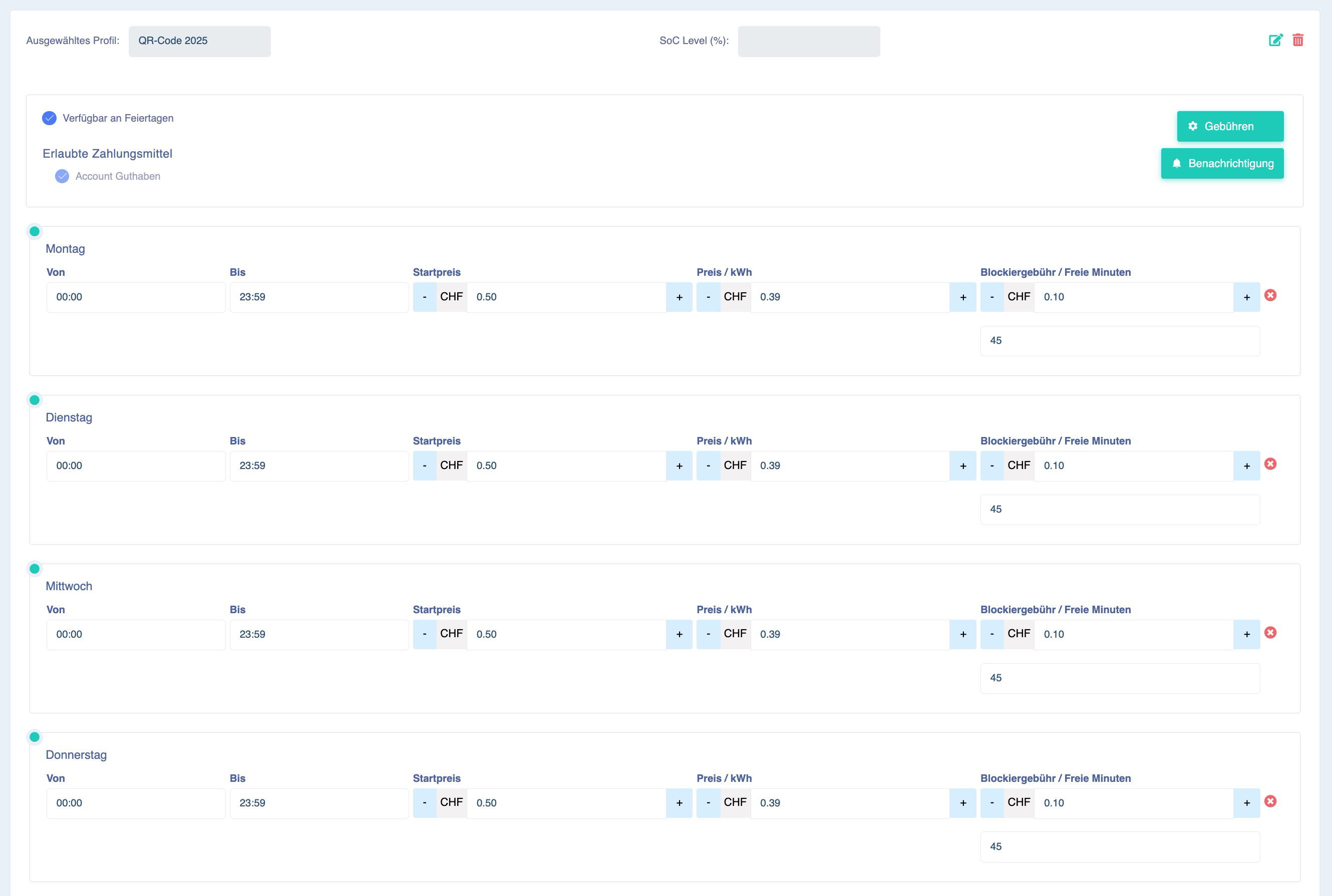The image size is (1332, 896).
Task: Remove the Dienstag time row
Action: (x=1270, y=464)
